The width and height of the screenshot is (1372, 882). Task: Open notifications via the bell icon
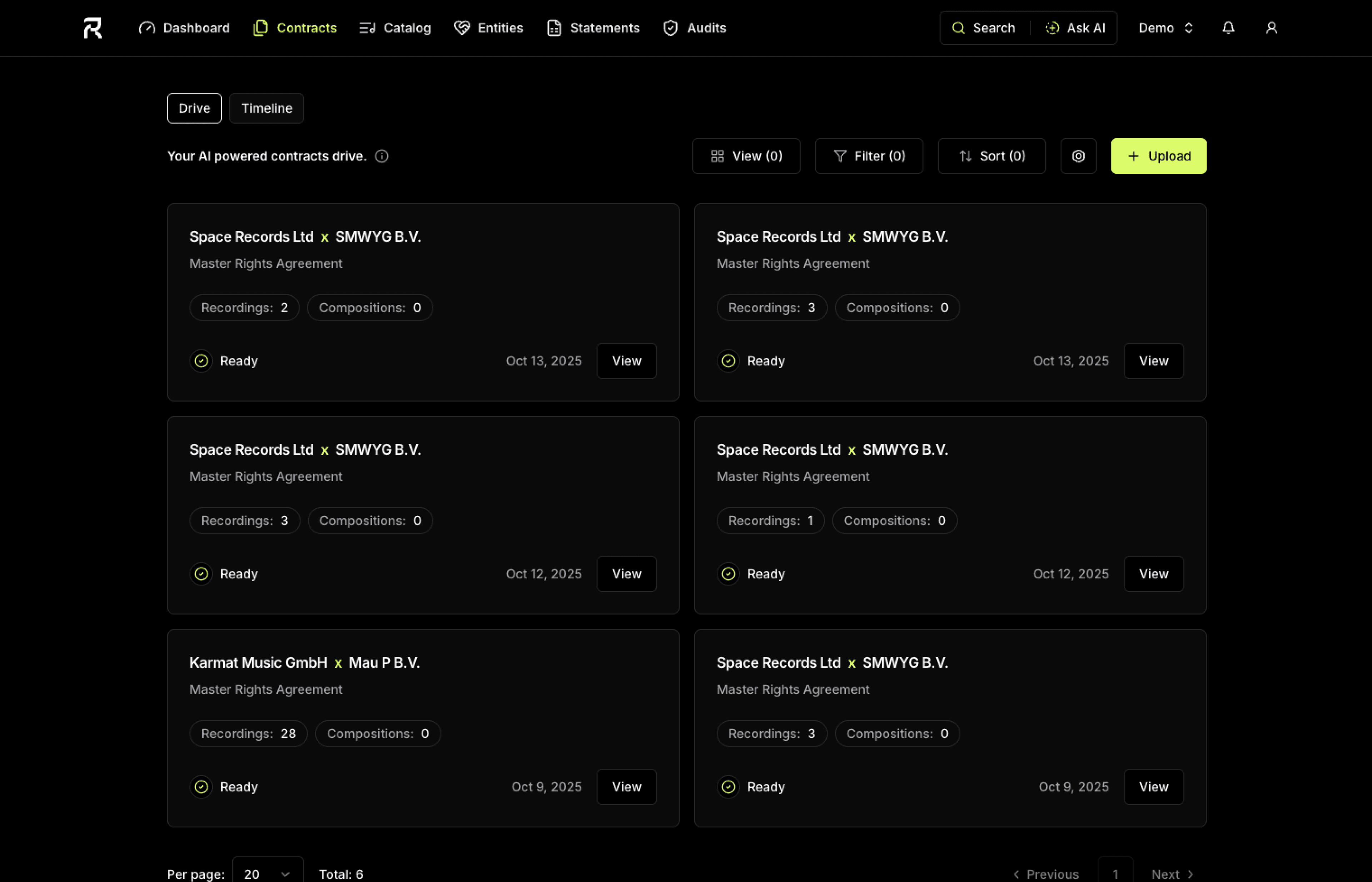click(x=1228, y=28)
